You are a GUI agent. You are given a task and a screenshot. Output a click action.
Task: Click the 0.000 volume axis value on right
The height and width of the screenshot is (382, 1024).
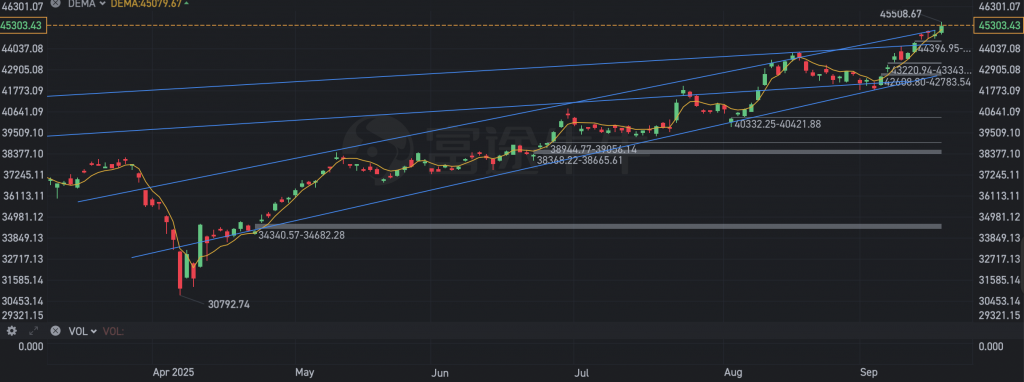tap(990, 347)
